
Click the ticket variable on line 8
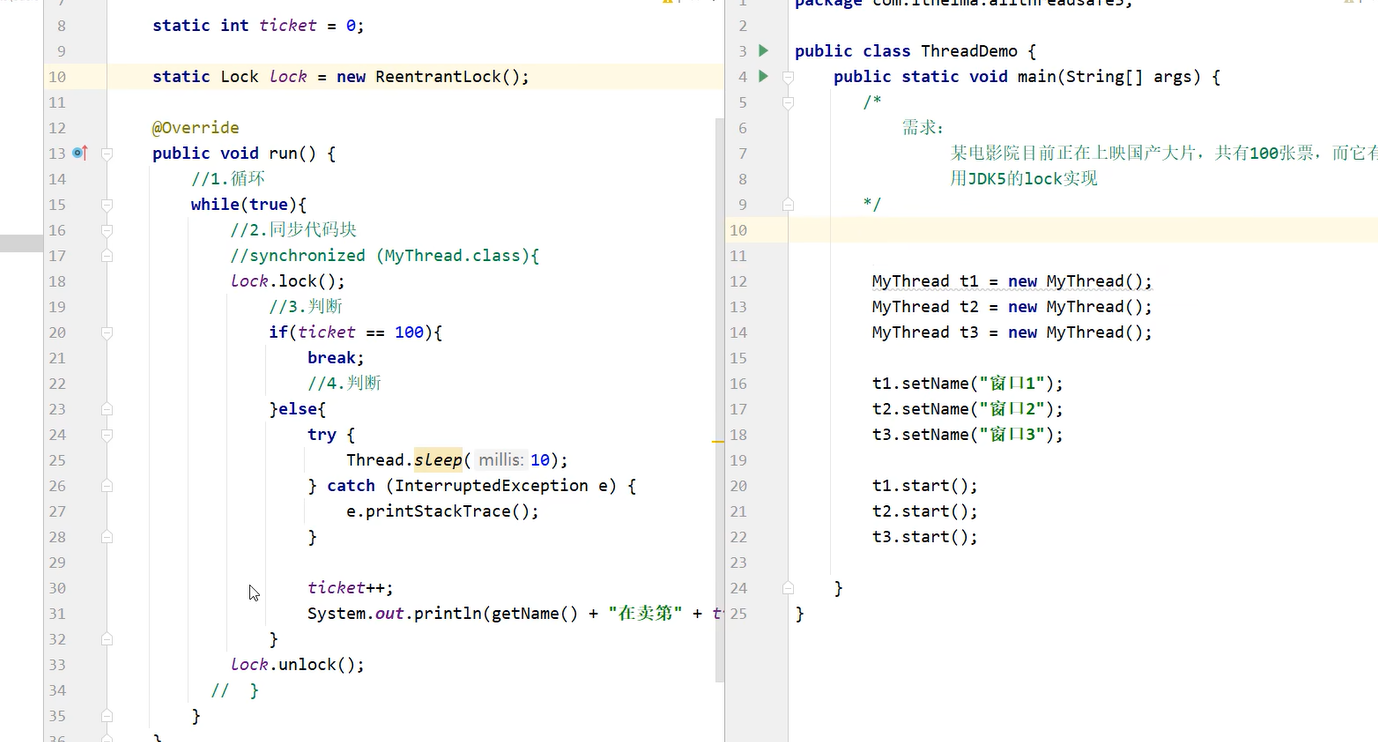tap(287, 25)
